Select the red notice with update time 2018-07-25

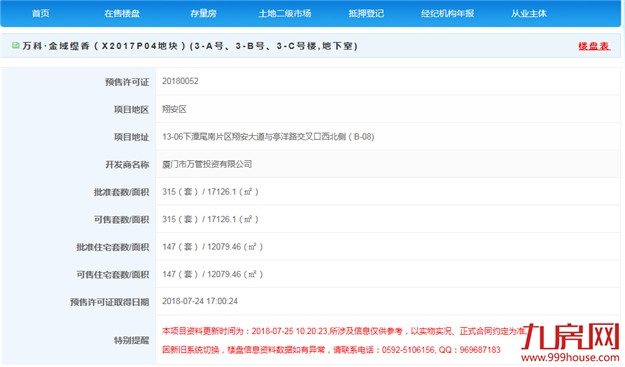coord(345,331)
